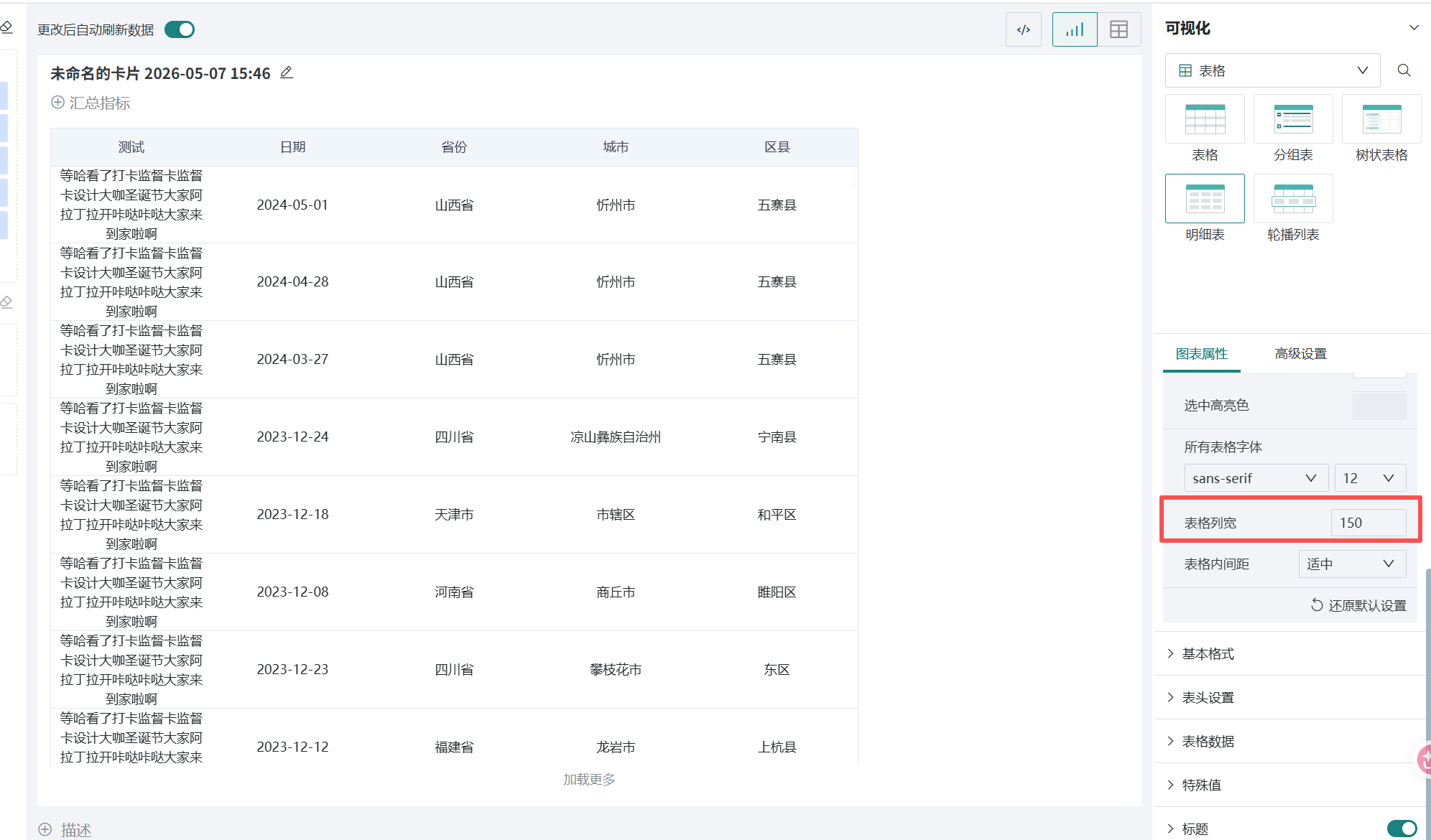The height and width of the screenshot is (840, 1431).
Task: Open the code view icon
Action: [x=1024, y=29]
